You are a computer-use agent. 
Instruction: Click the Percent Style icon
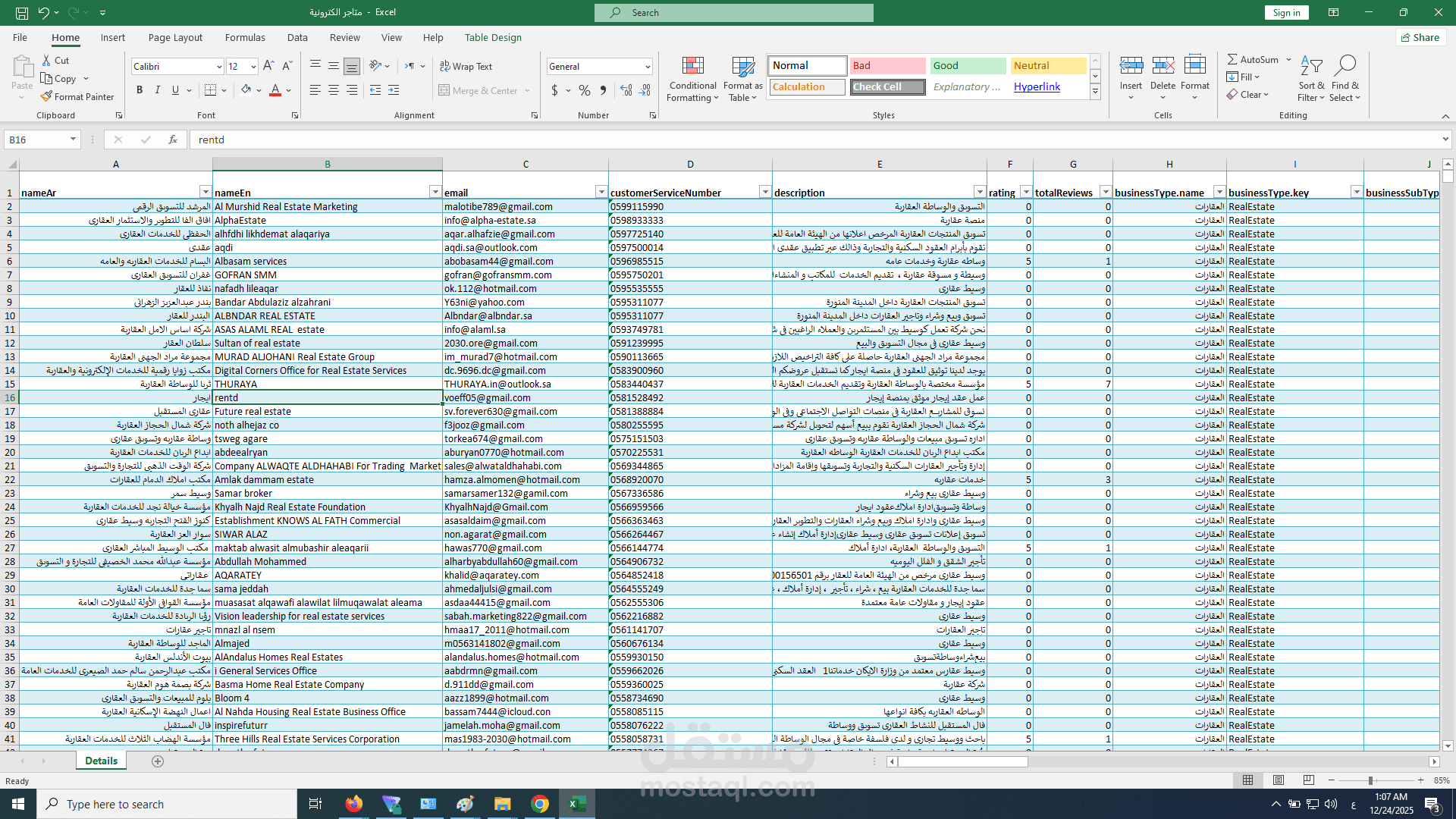pos(584,91)
